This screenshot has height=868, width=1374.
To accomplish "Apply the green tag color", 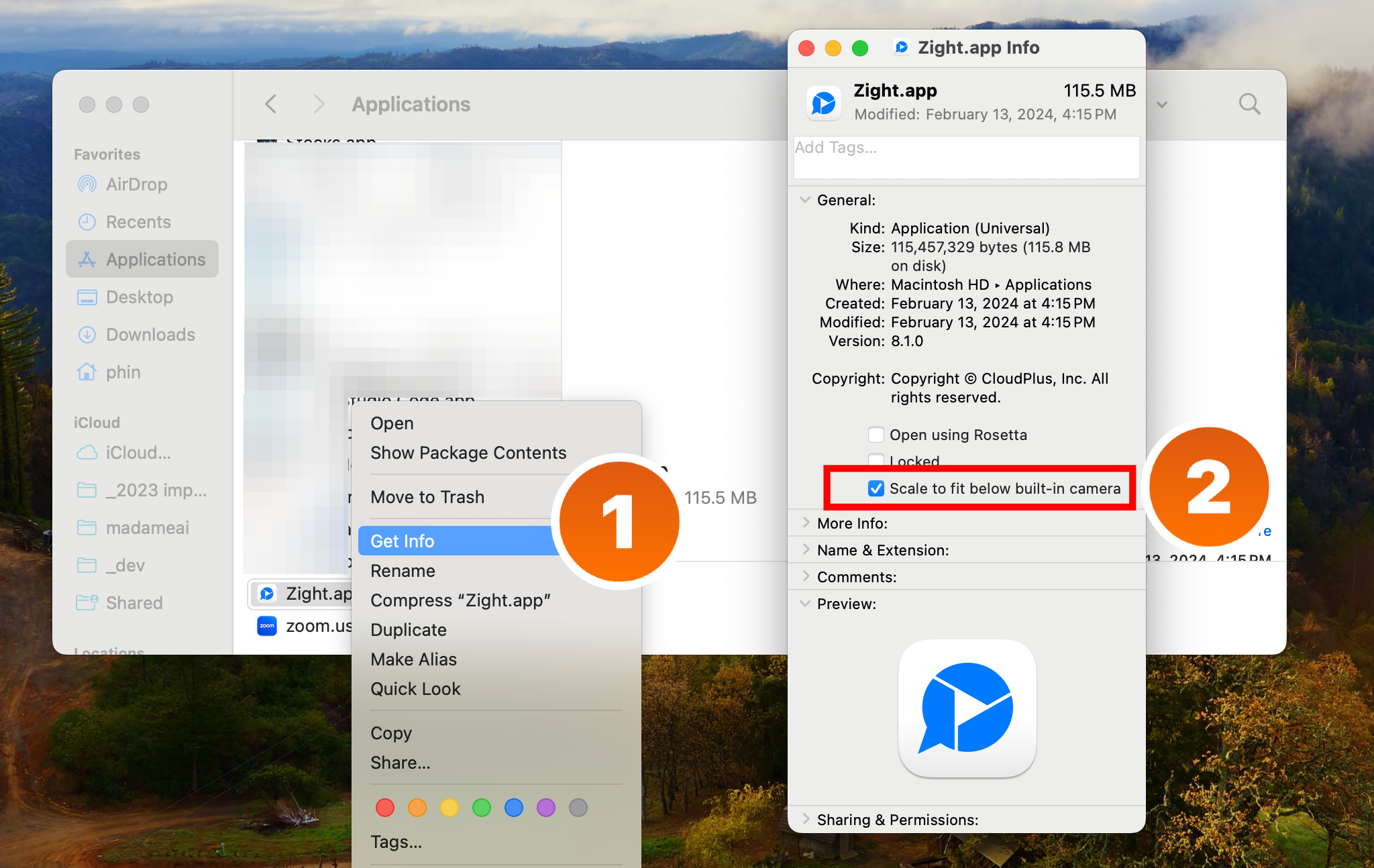I will [x=482, y=808].
